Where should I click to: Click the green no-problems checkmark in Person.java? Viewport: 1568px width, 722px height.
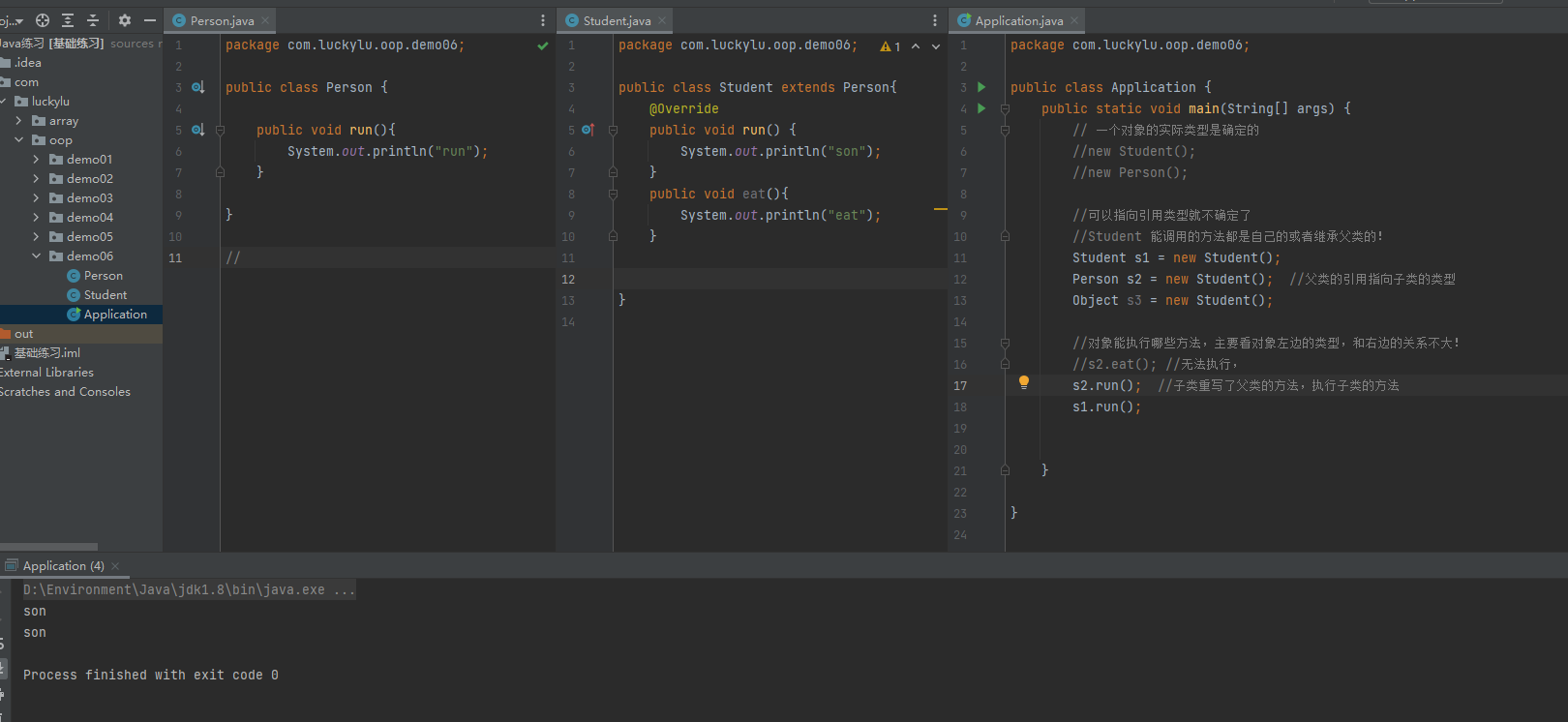(x=543, y=45)
